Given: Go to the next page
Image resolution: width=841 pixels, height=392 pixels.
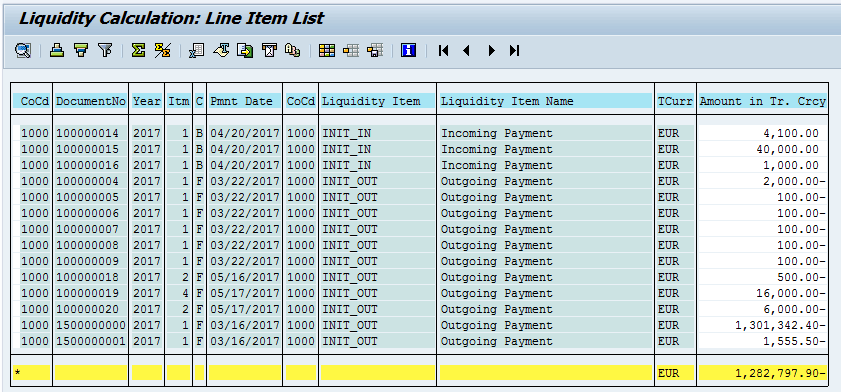Looking at the screenshot, I should coord(491,51).
